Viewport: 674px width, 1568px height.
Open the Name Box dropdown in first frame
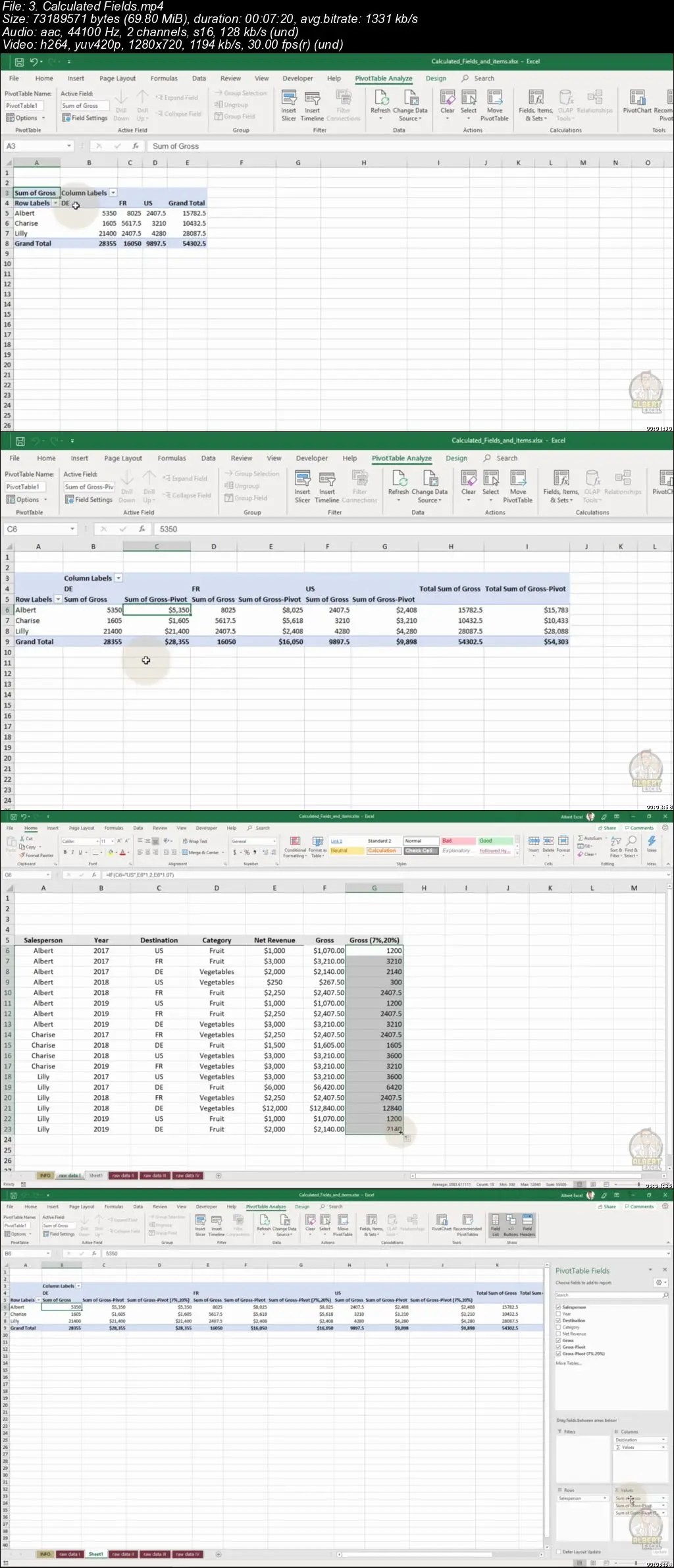point(68,146)
